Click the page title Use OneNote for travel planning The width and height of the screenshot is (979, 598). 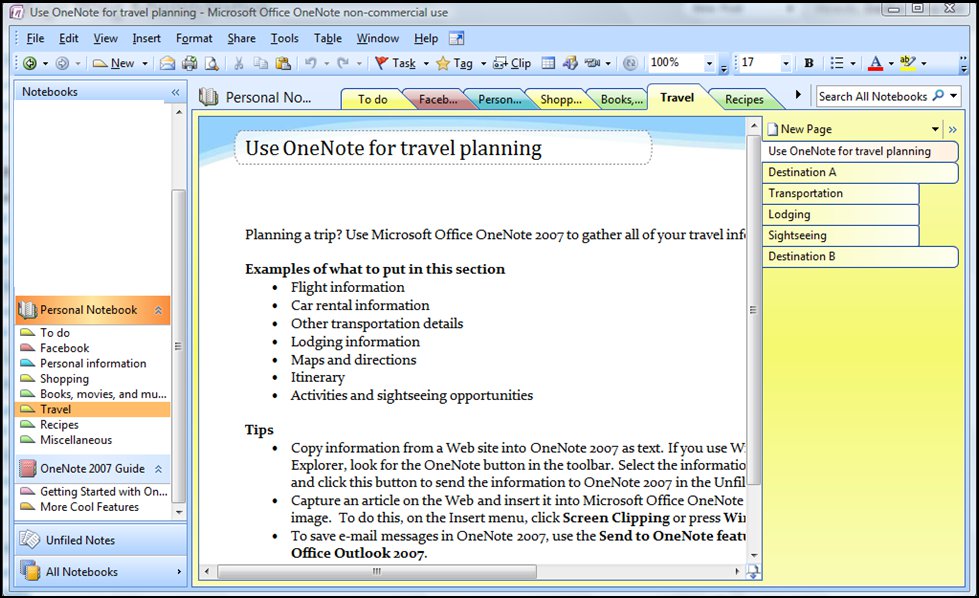(393, 149)
